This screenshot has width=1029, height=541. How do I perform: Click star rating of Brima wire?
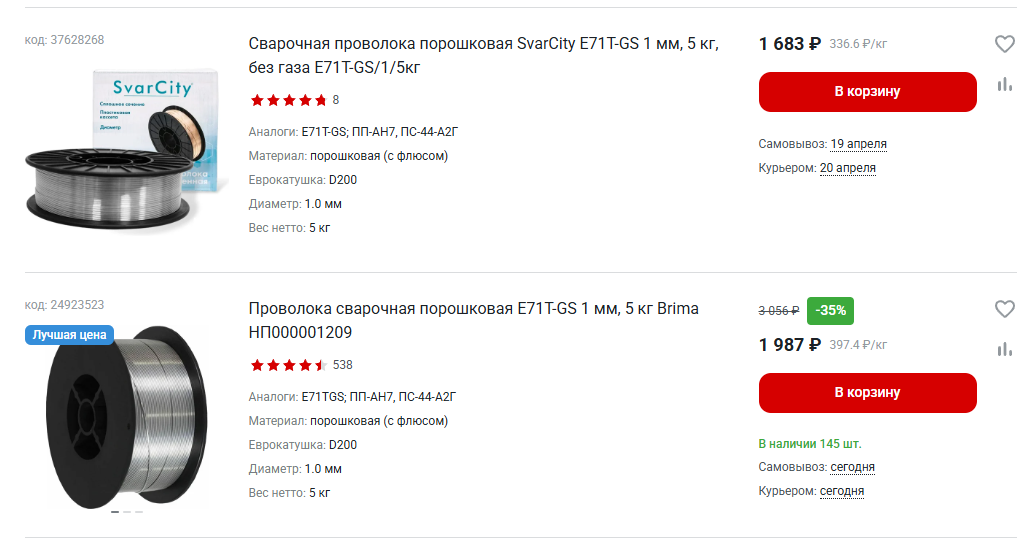[x=288, y=365]
